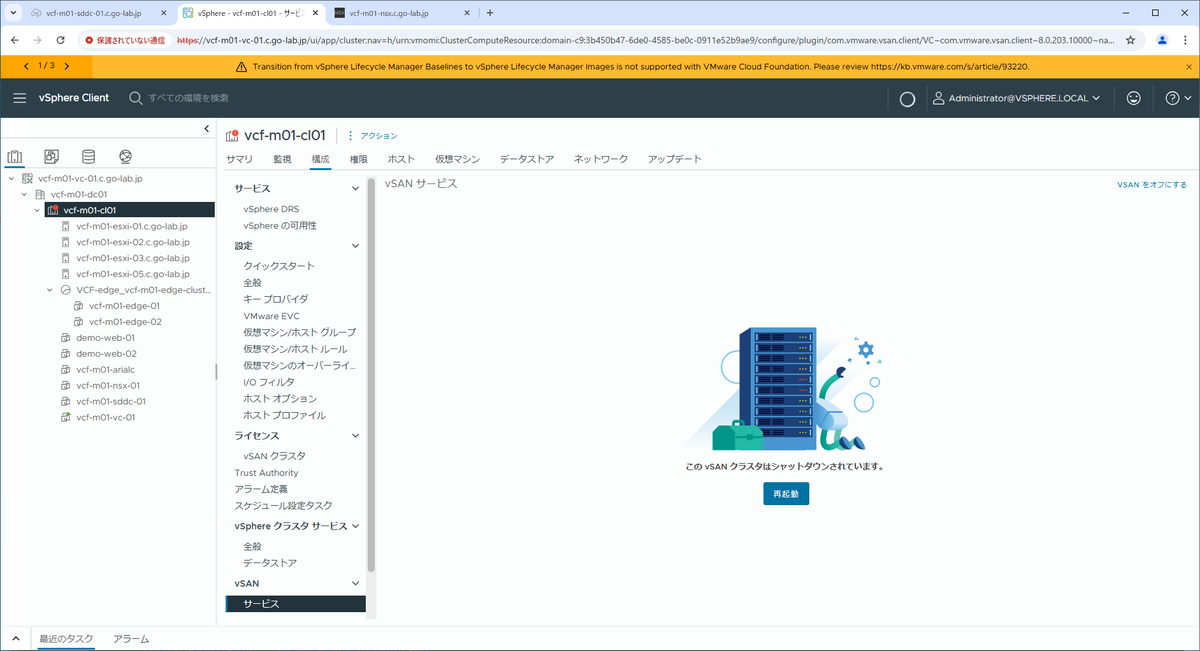Click the configure menu vertical scrollbar
Screen dimensions: 1200x651
(371, 375)
